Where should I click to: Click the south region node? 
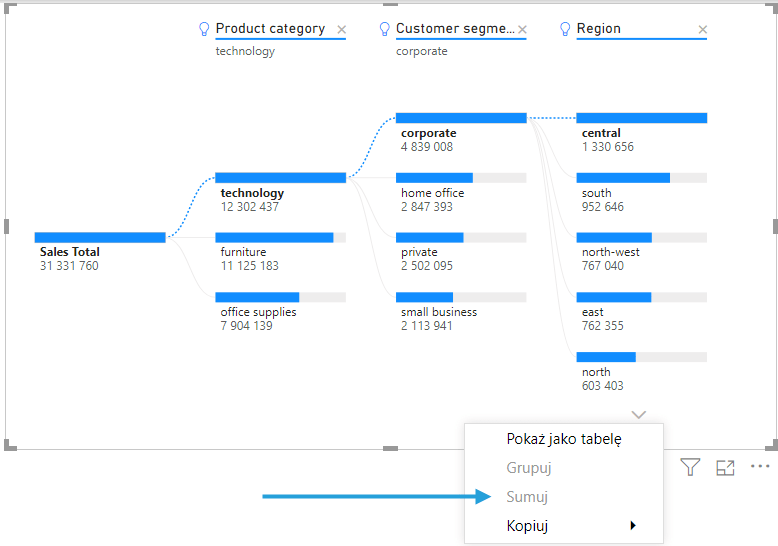(x=641, y=178)
